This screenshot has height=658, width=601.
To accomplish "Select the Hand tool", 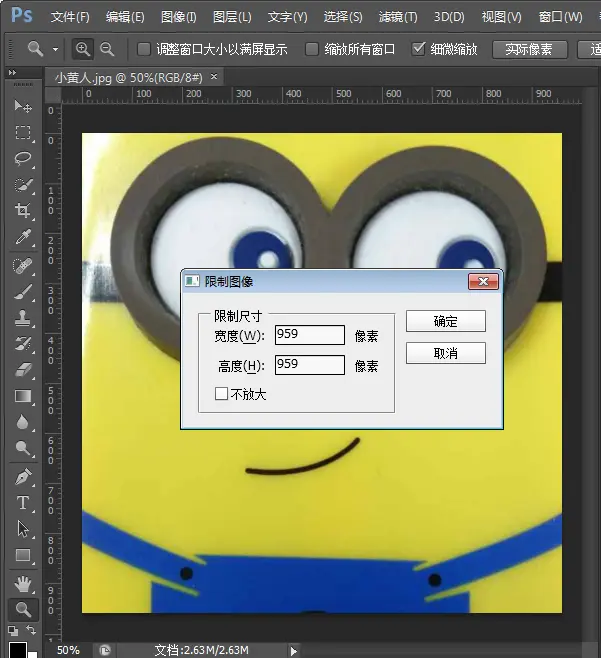I will 23,584.
